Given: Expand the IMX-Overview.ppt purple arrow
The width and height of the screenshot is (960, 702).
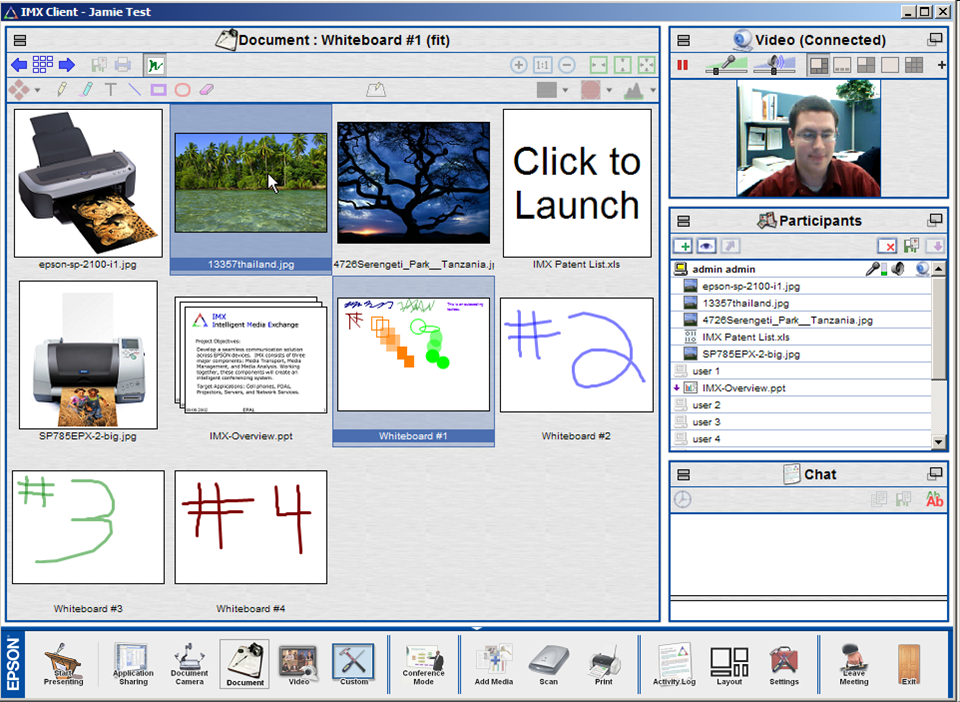Looking at the screenshot, I should point(677,387).
